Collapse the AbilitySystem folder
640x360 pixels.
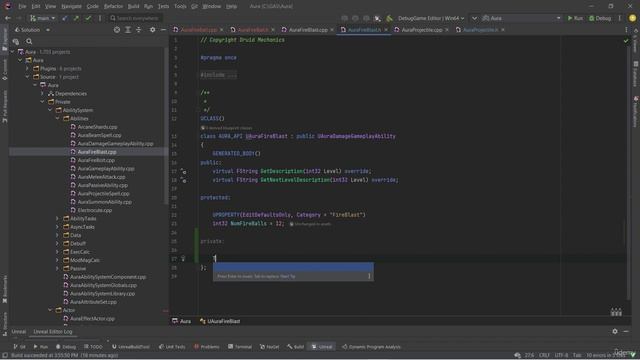pos(50,110)
